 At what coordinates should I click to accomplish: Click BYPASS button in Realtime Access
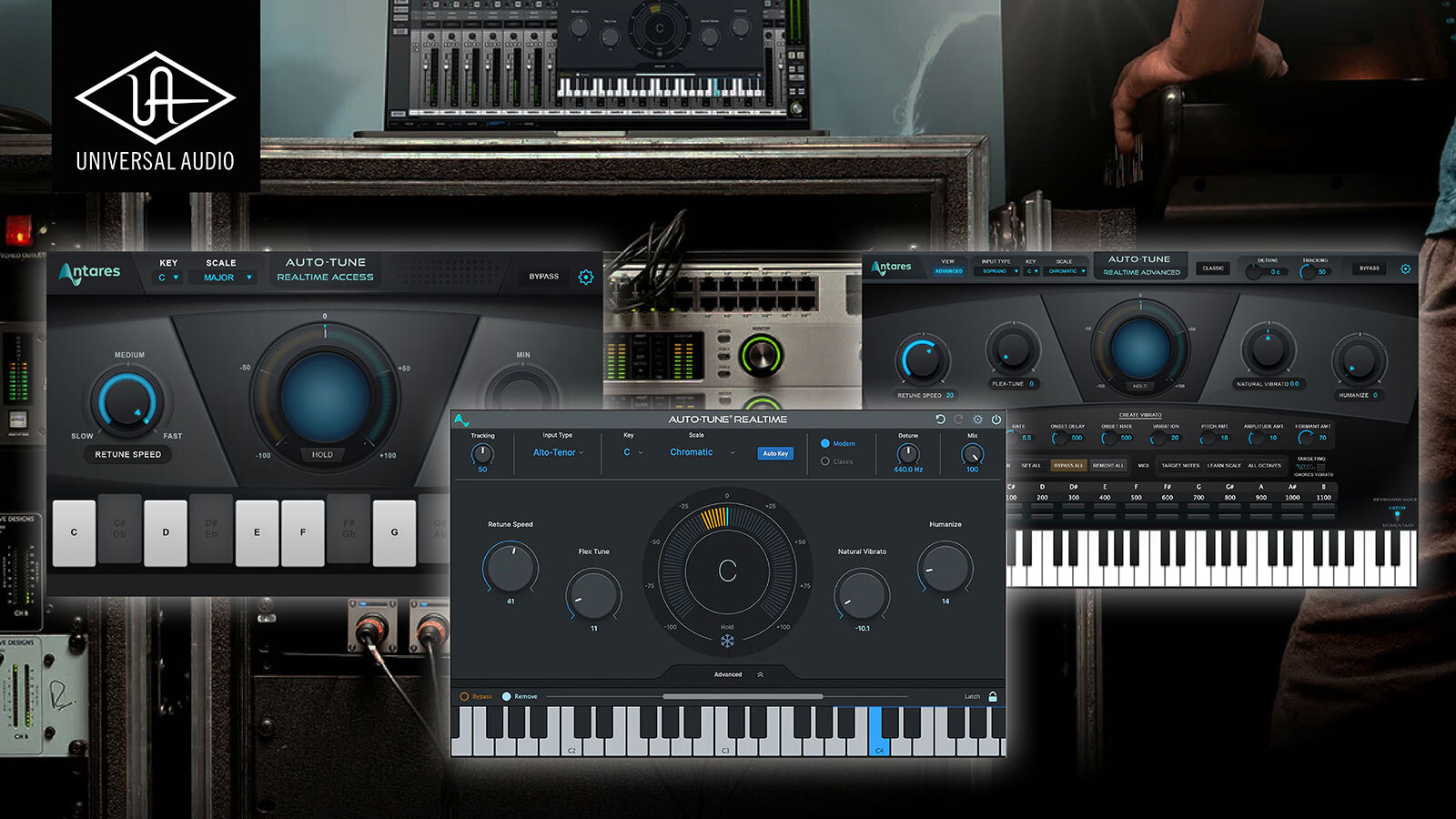[544, 277]
